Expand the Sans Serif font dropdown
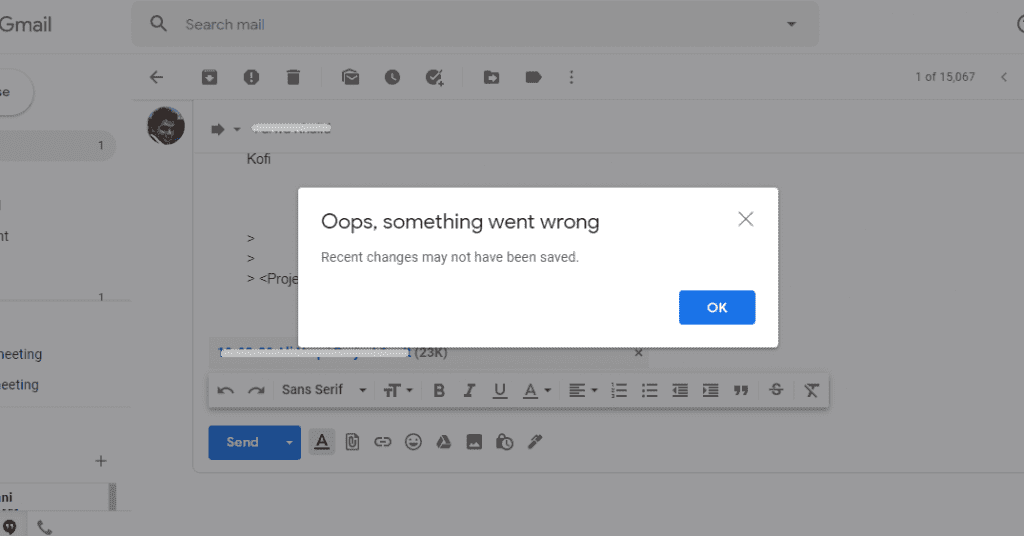Screen dimensions: 1024x536 [324, 390]
